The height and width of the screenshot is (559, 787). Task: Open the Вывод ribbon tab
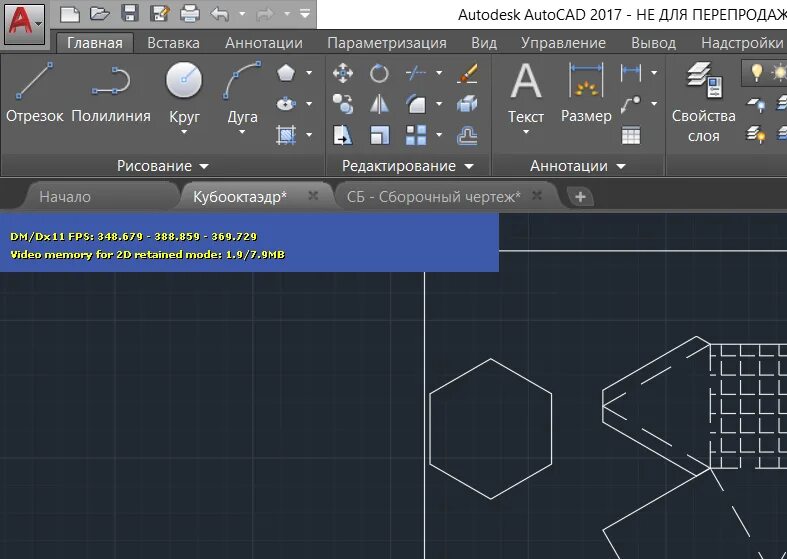(653, 43)
